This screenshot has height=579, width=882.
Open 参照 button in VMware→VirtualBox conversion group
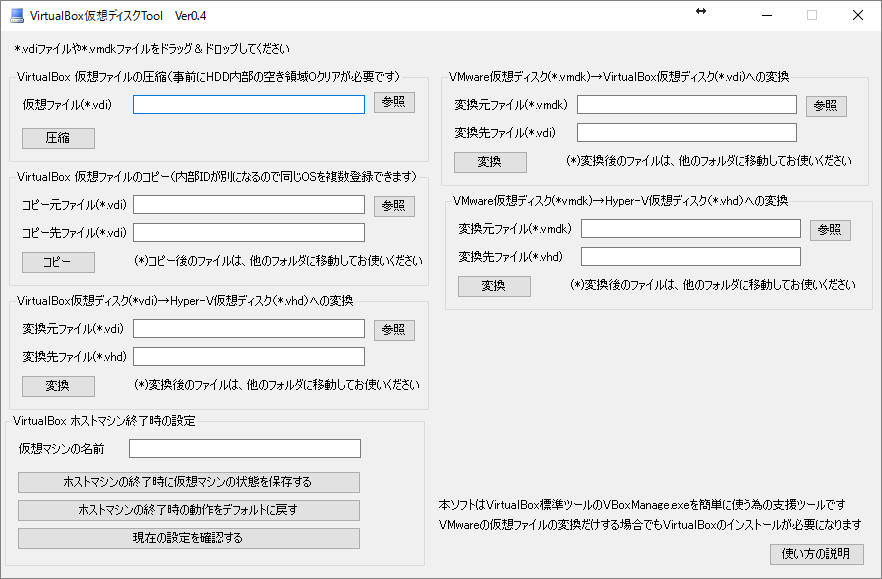[826, 106]
